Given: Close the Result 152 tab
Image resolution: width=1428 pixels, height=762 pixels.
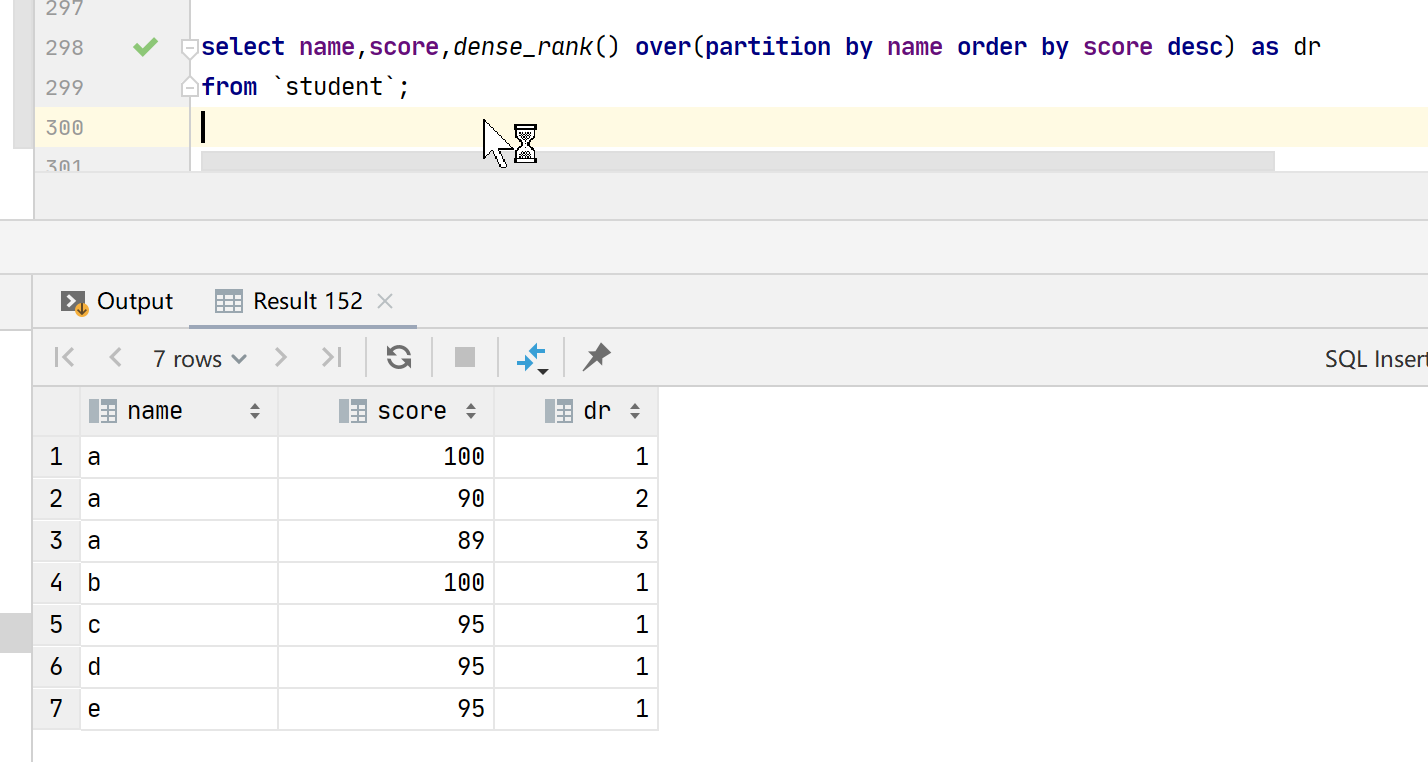Looking at the screenshot, I should [x=386, y=302].
